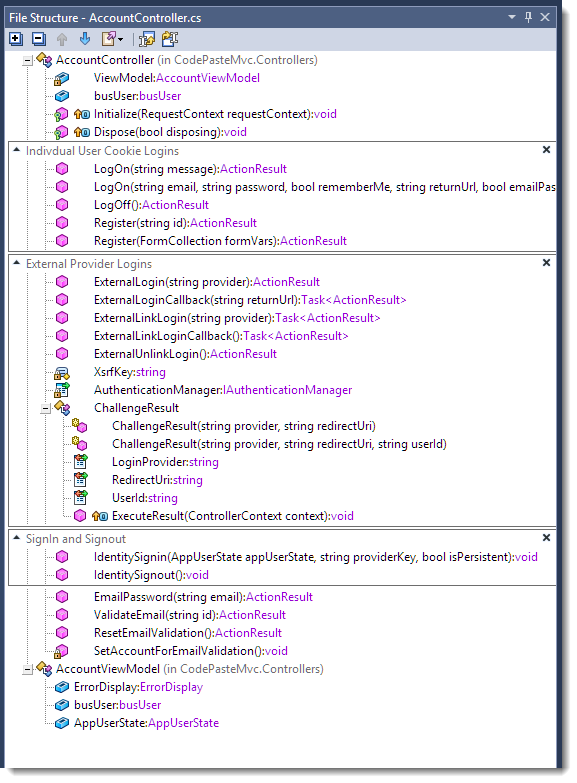This screenshot has width=577, height=783.
Task: Click the Expand All toolbar icon
Action: tap(15, 38)
